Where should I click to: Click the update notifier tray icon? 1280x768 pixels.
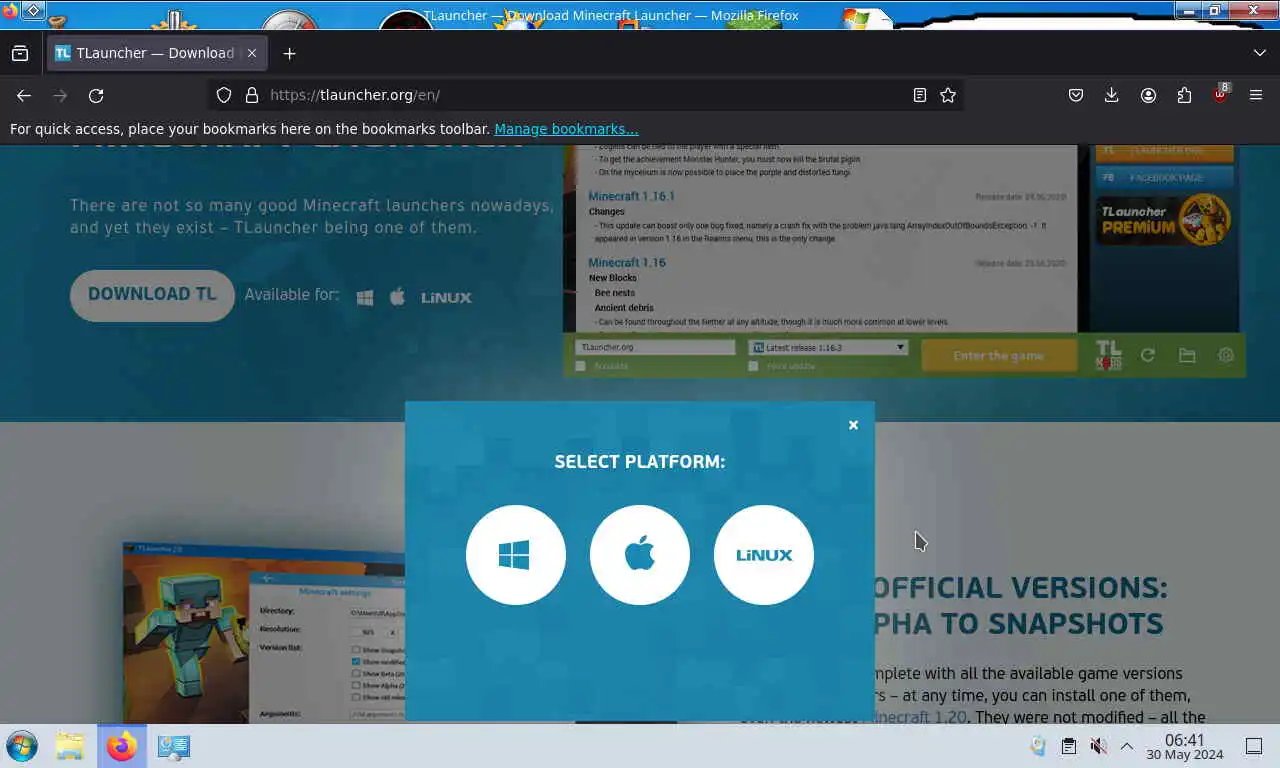[x=1038, y=746]
